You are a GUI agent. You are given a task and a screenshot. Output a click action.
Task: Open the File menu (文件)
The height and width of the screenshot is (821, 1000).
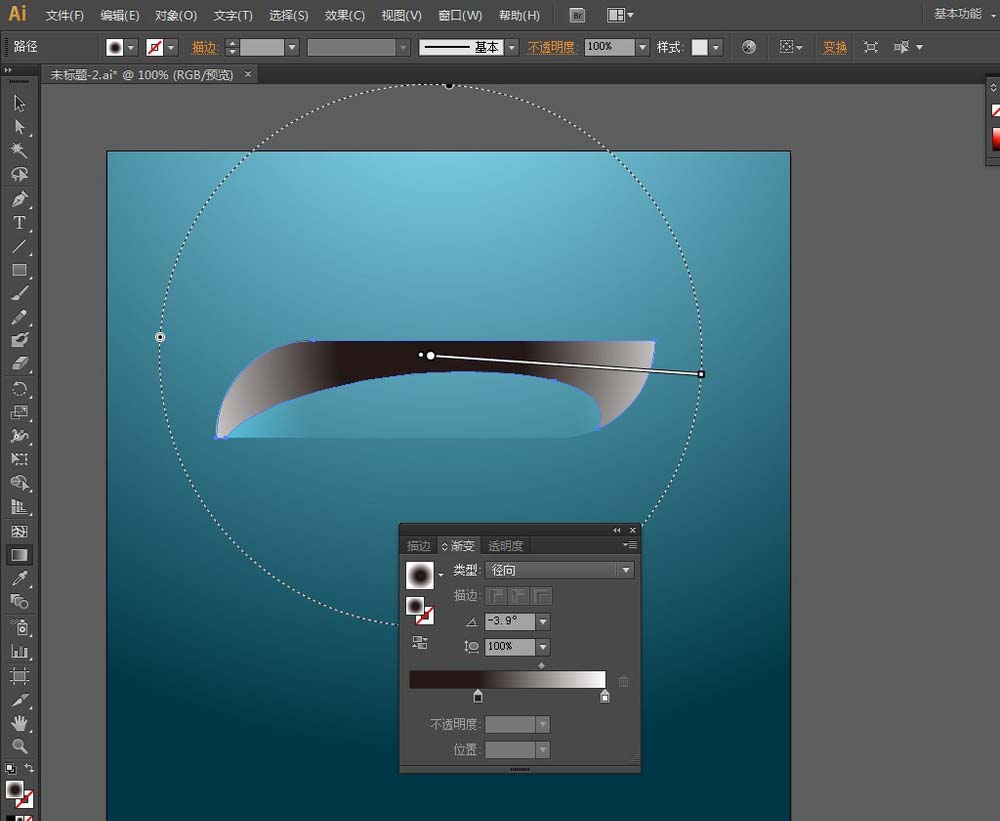64,15
